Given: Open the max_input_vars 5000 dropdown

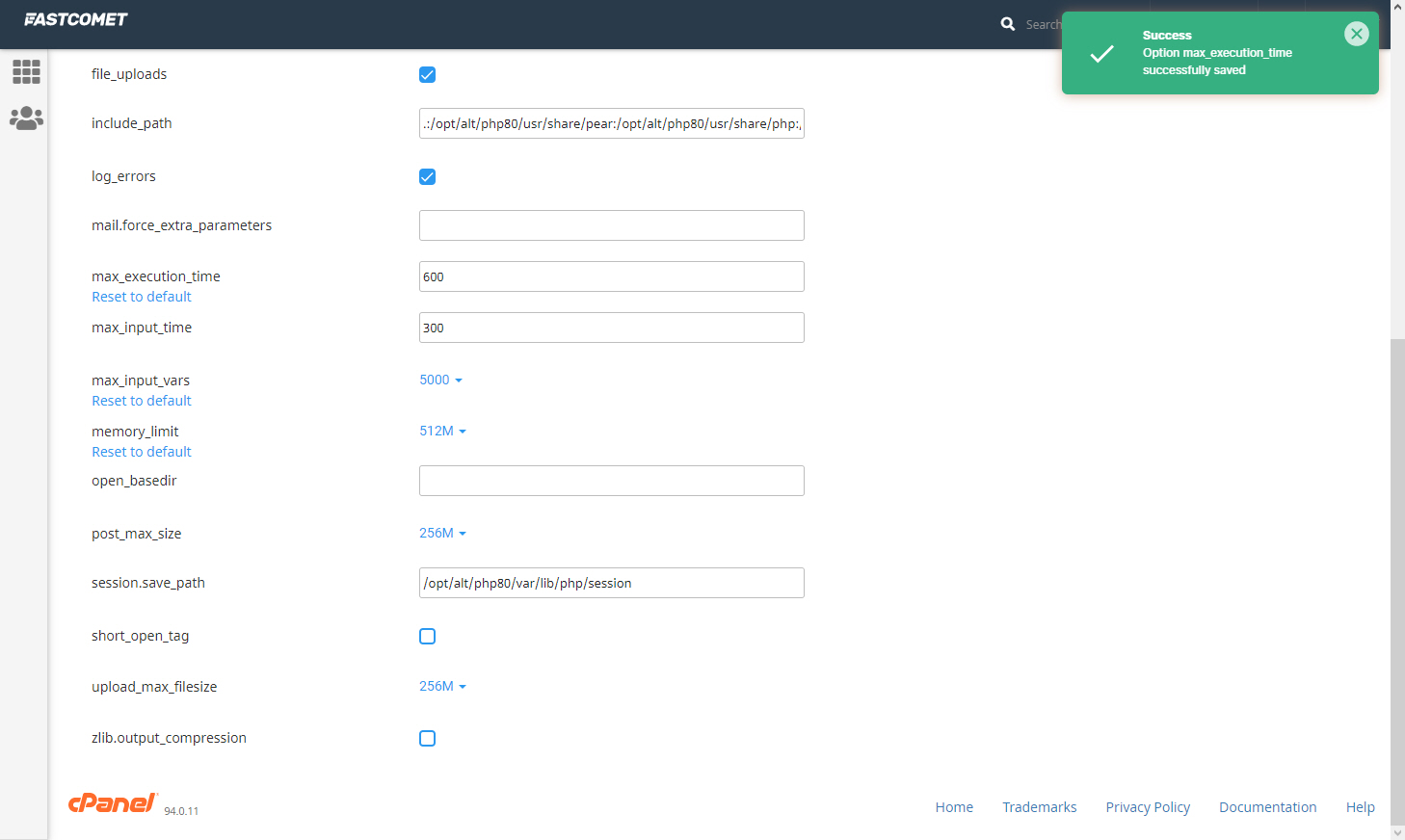Looking at the screenshot, I should coord(440,380).
